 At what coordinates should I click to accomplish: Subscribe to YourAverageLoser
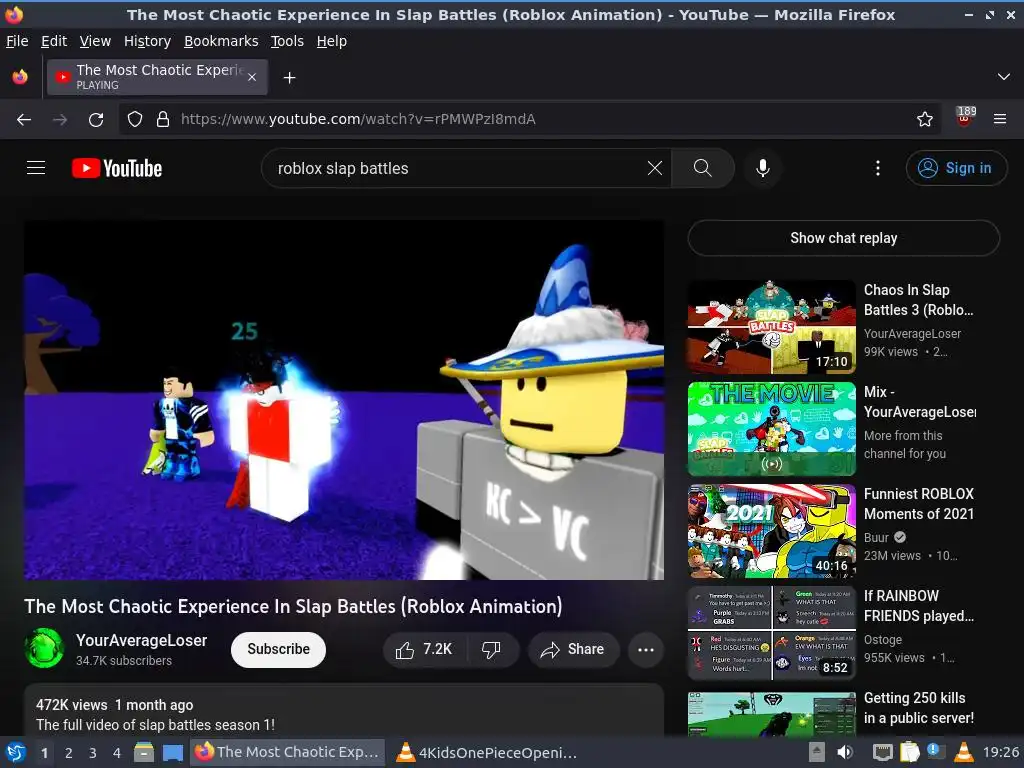[278, 649]
